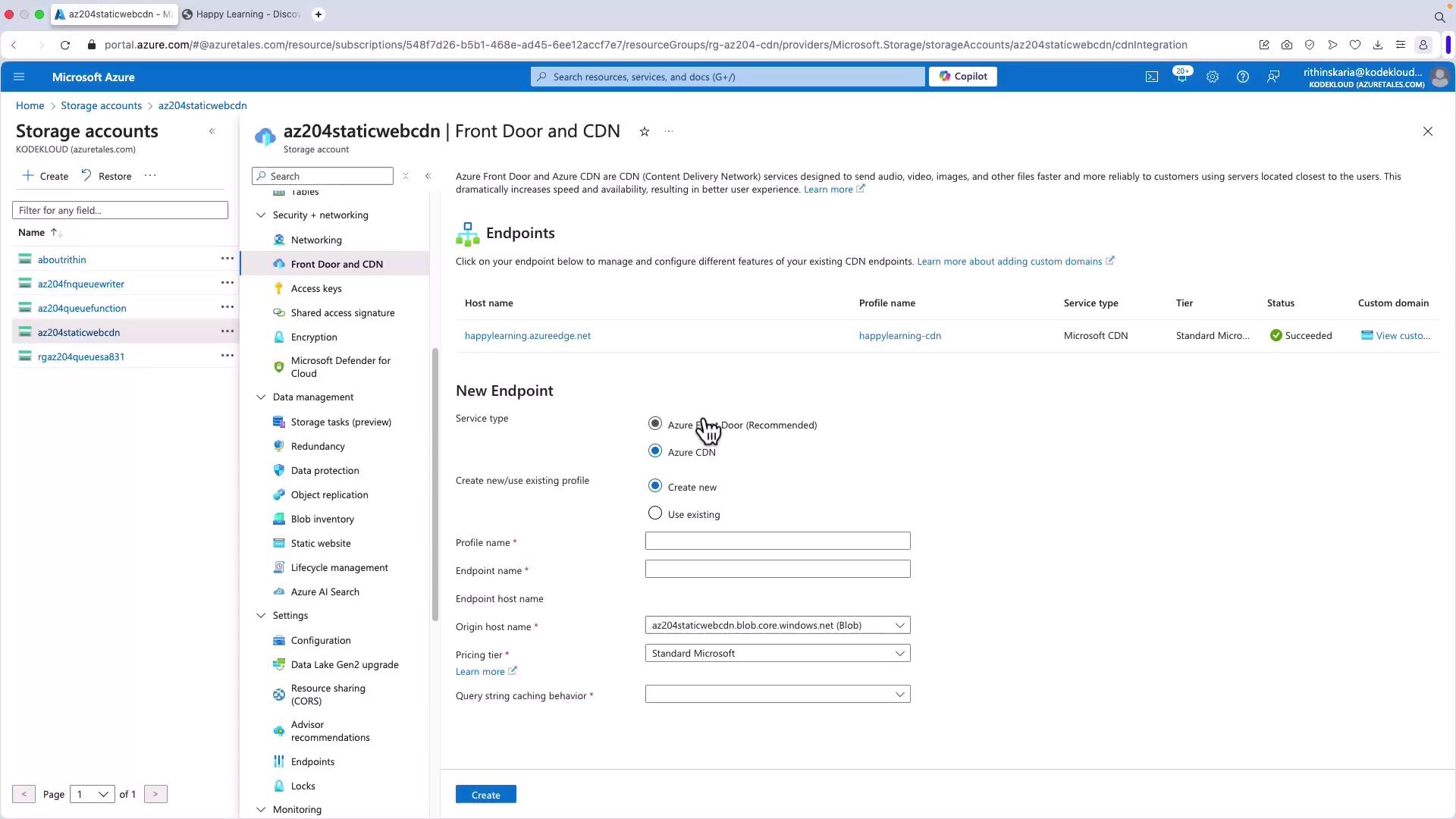Click the Profile name input field
The image size is (1456, 819).
pos(777,541)
